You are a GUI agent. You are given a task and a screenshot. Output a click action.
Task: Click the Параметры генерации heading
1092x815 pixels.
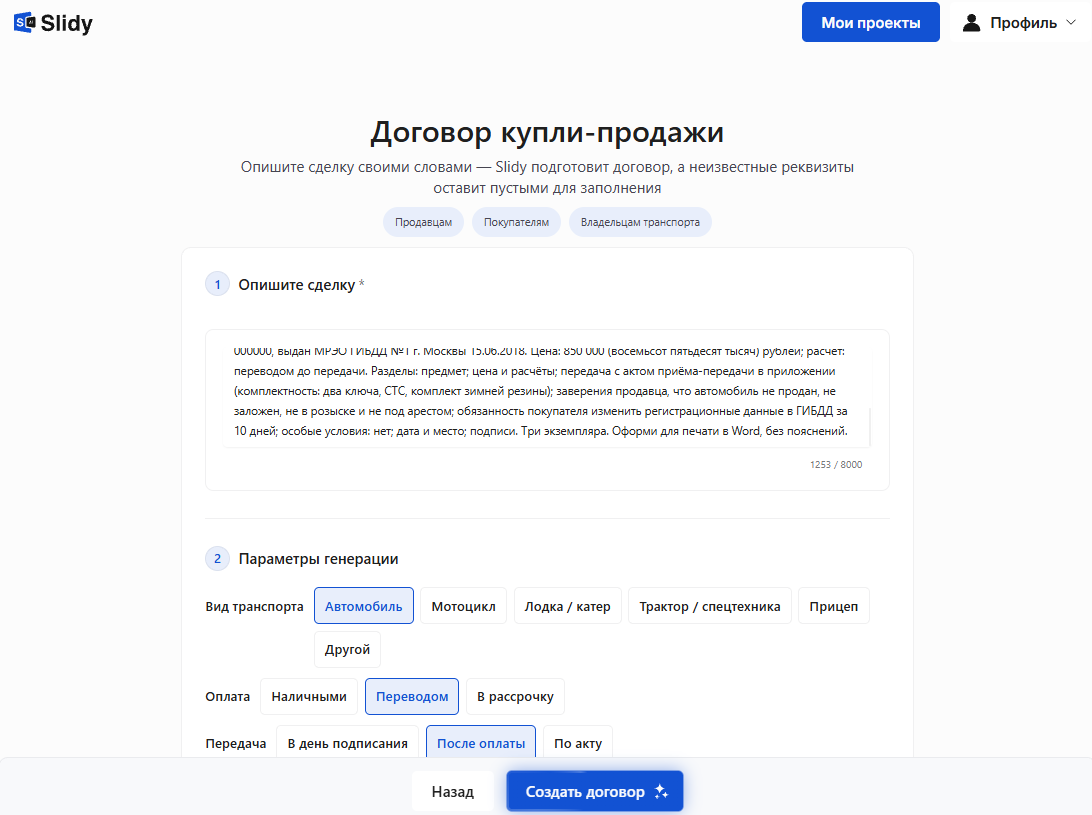pos(318,559)
